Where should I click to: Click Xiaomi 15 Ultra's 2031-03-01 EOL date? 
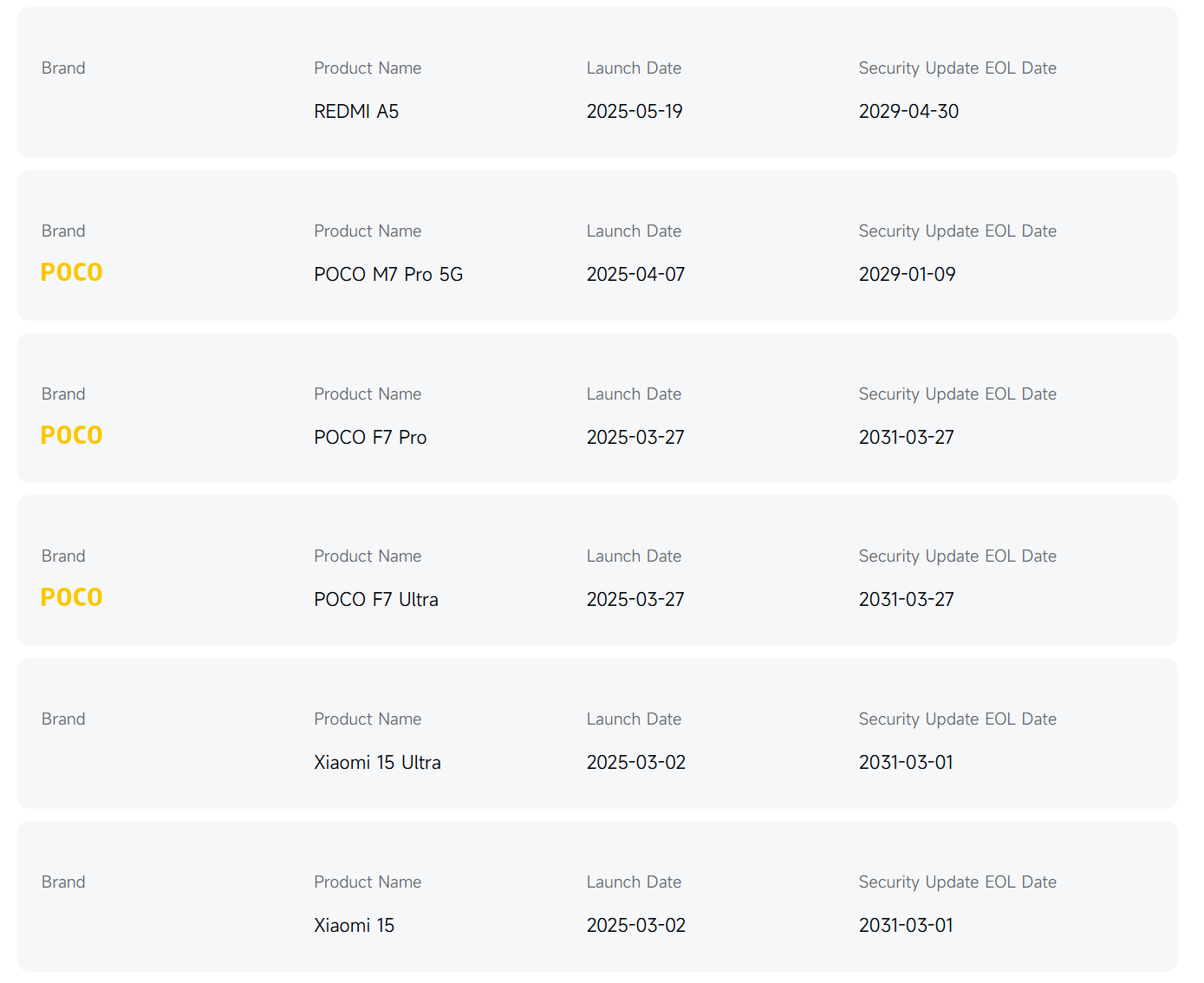[906, 763]
